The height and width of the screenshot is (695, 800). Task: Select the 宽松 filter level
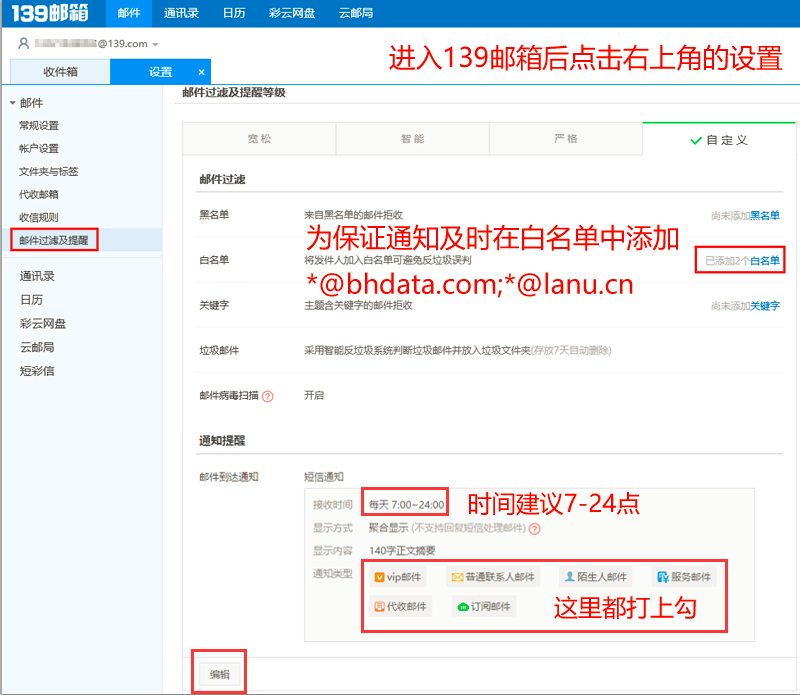[258, 139]
